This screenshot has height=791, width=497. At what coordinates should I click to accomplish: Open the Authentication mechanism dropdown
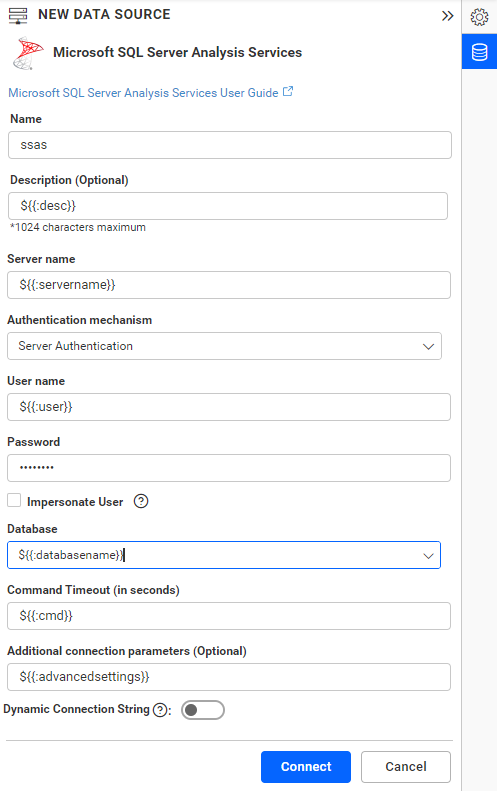click(225, 346)
